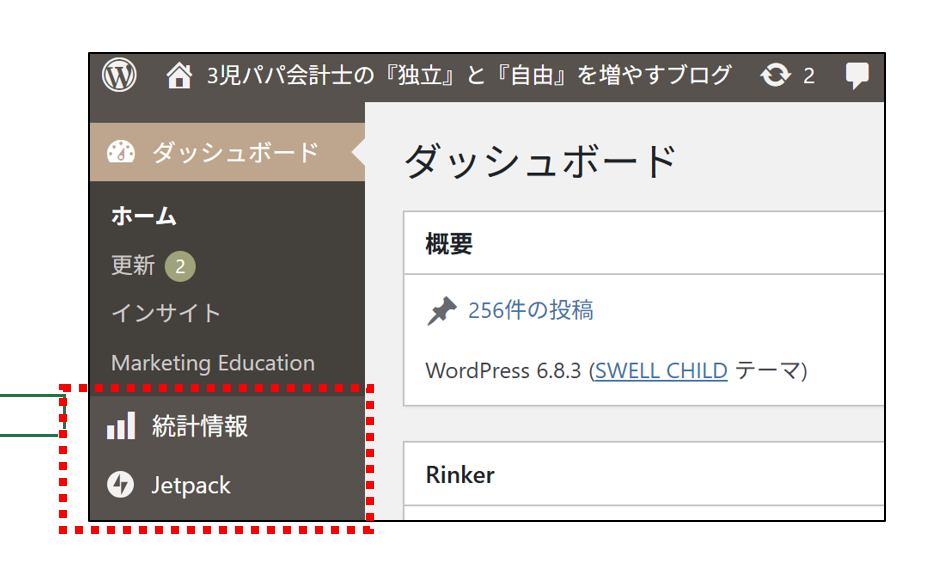928x564 pixels.
Task: Open the 256件の投稿 link
Action: click(x=530, y=311)
